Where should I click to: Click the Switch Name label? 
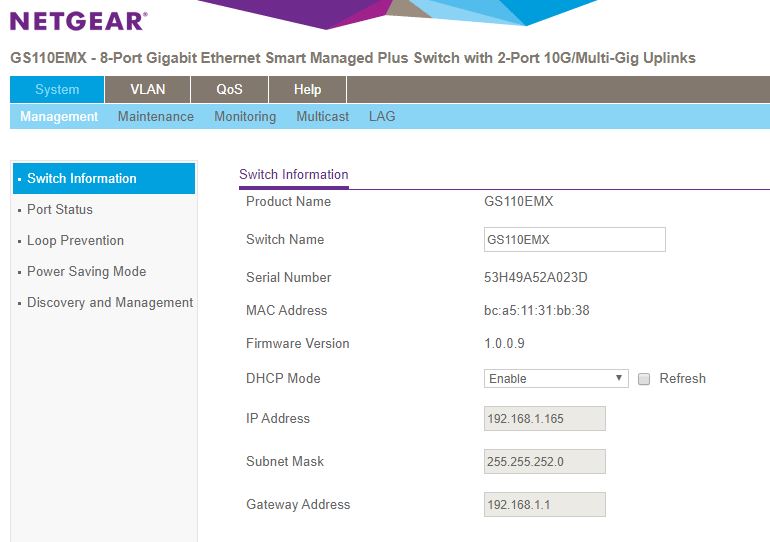285,240
